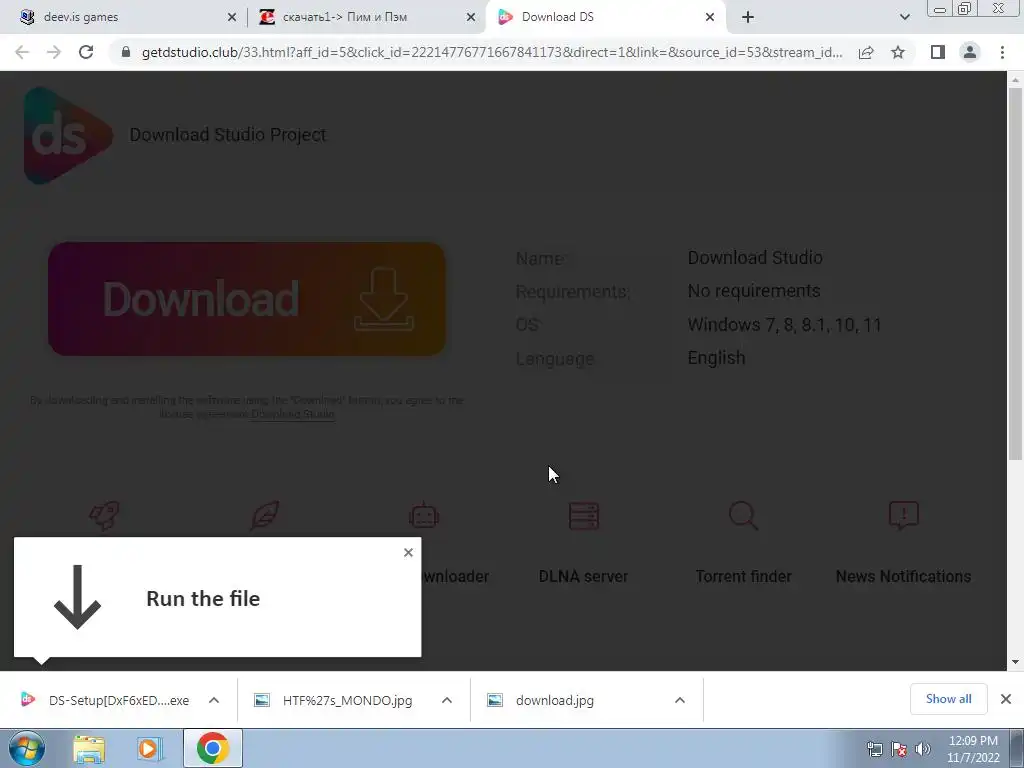Screen dimensions: 1024x768
Task: Close the Run the file popup
Action: click(408, 552)
